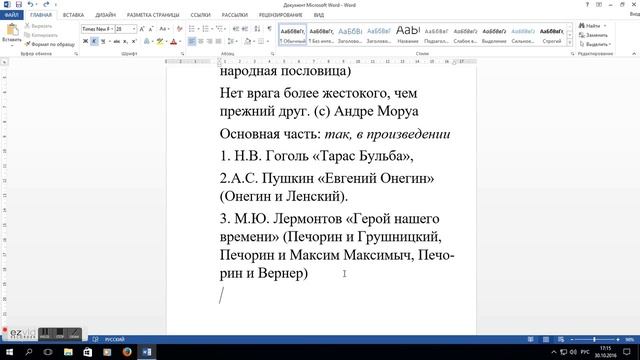
Task: Apply the Обычный style
Action: (x=293, y=35)
